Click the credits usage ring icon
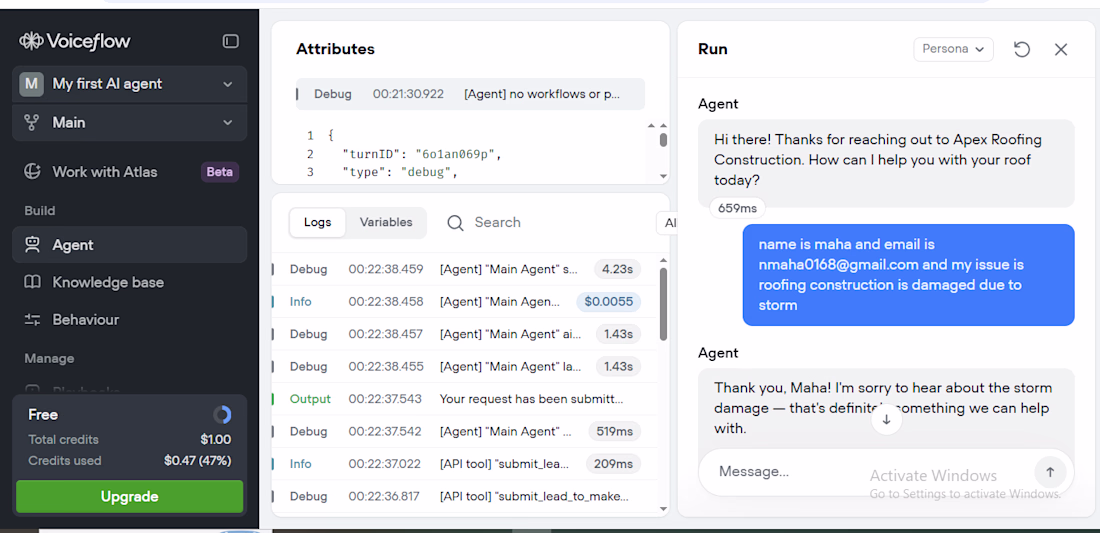Image resolution: width=1100 pixels, height=533 pixels. click(x=222, y=415)
